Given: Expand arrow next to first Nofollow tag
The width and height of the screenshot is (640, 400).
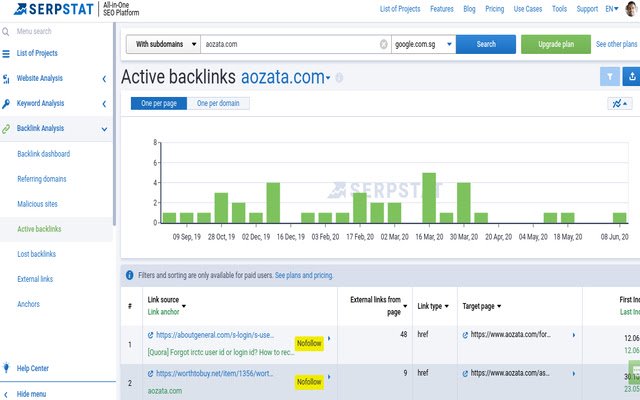Looking at the screenshot, I should click(x=329, y=338).
